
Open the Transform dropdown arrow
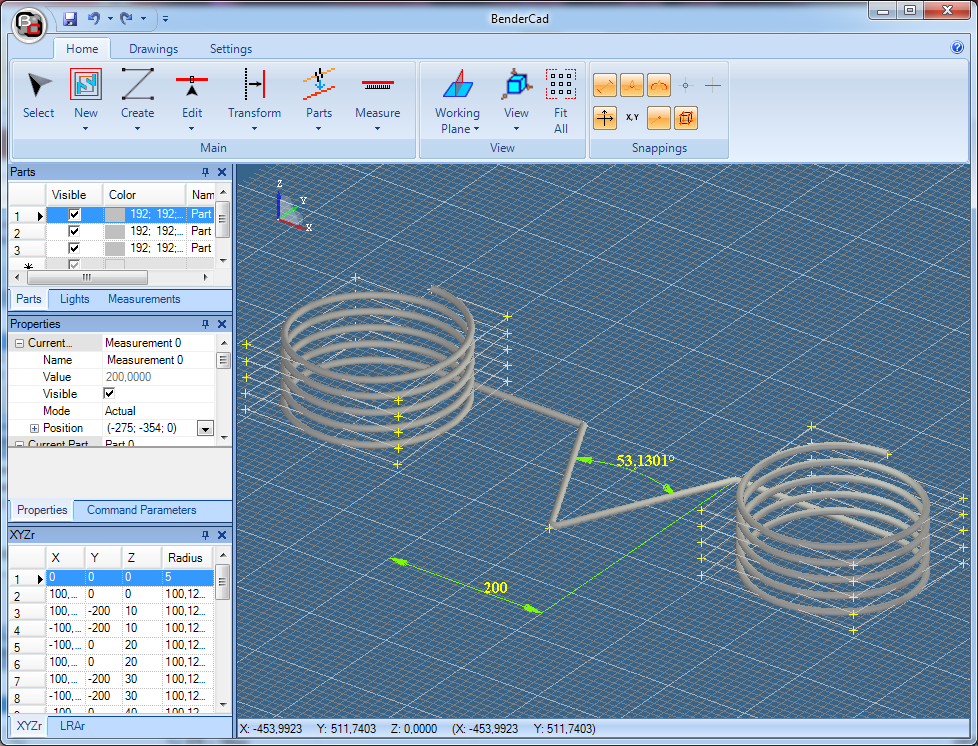click(254, 128)
